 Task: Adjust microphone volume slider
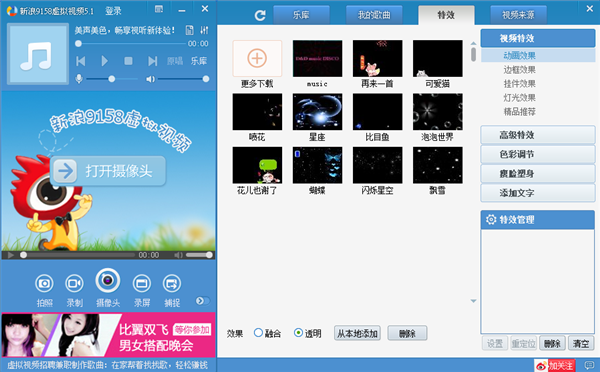[x=112, y=79]
